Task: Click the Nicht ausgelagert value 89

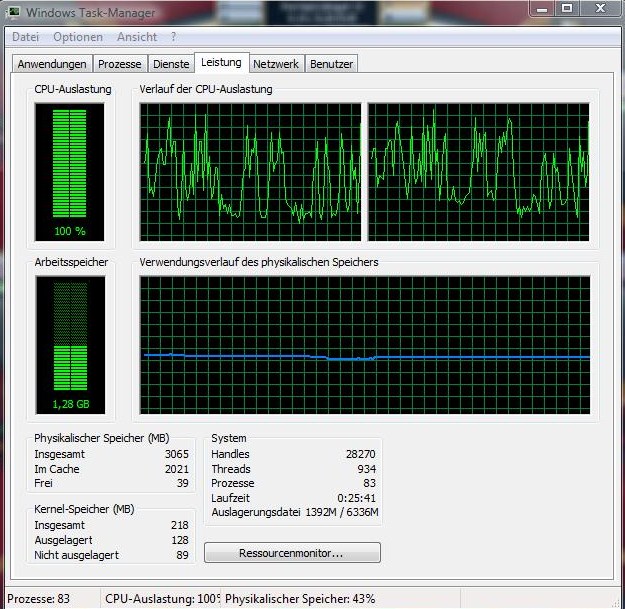Action: 183,555
